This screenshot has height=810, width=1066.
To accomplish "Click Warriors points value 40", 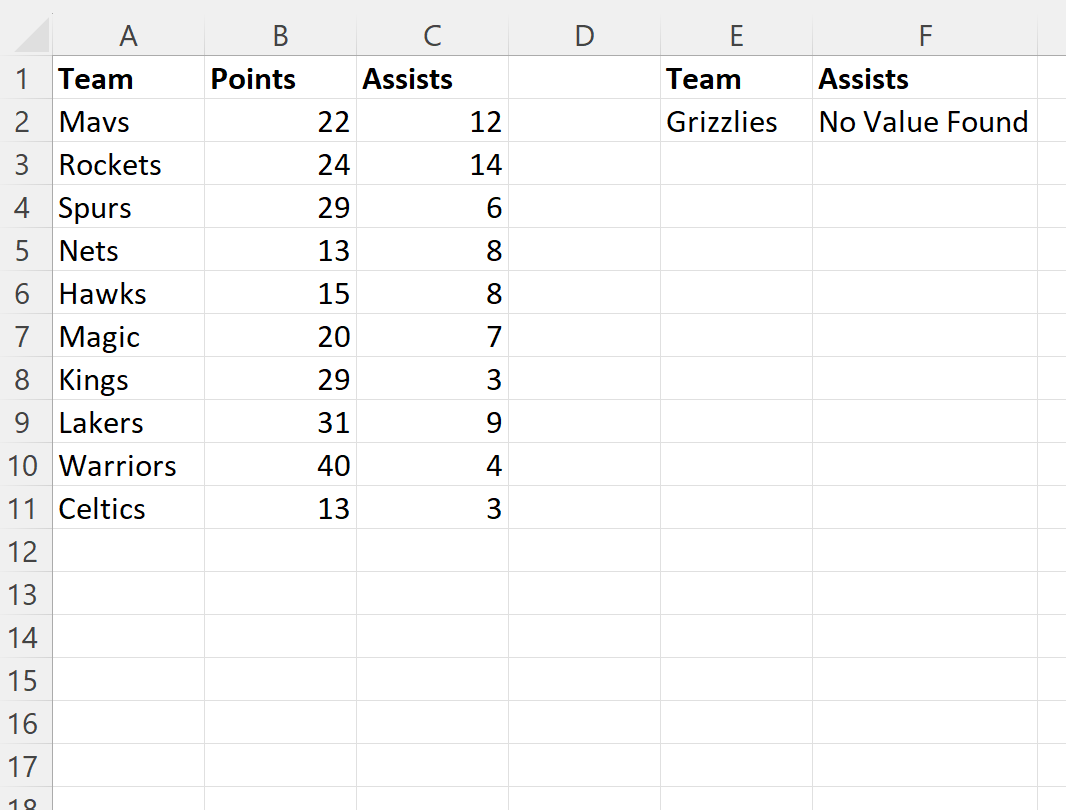I will (x=280, y=465).
